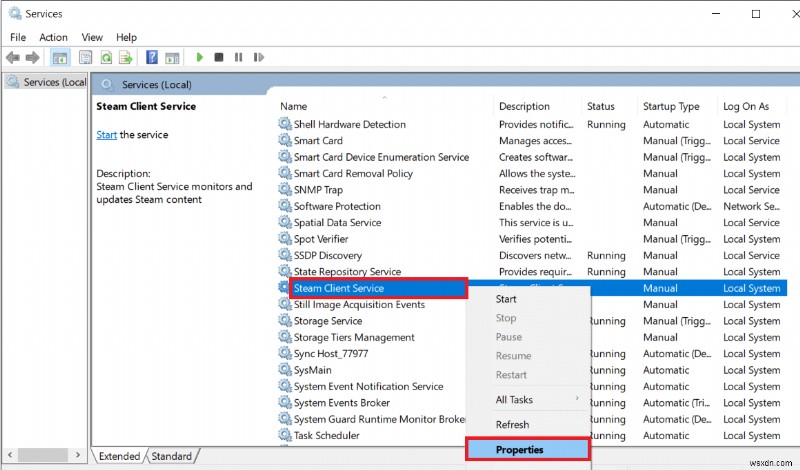Choose Properties in the context menu
The height and width of the screenshot is (470, 800).
click(520, 450)
